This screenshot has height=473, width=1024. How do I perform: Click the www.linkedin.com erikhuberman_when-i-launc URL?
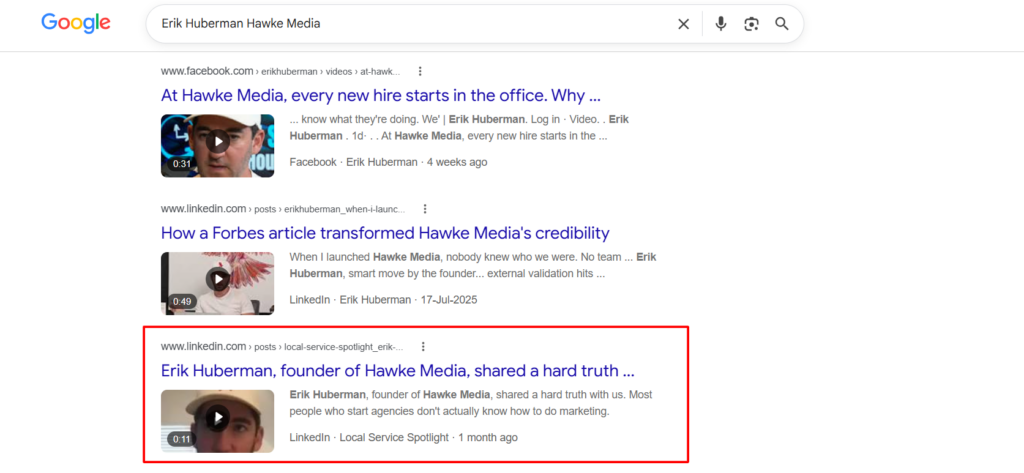(283, 209)
